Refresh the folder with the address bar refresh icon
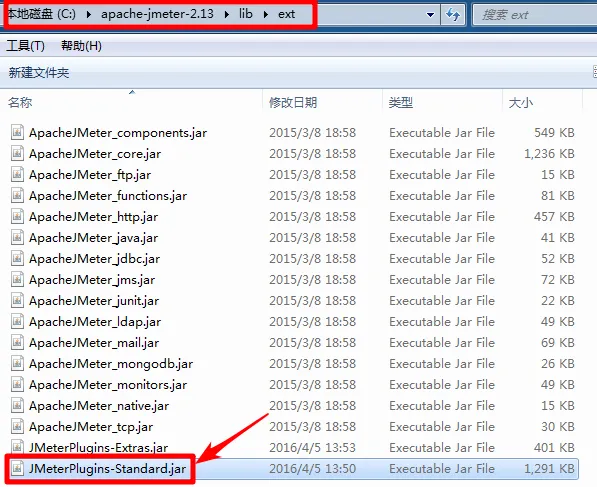 click(453, 15)
